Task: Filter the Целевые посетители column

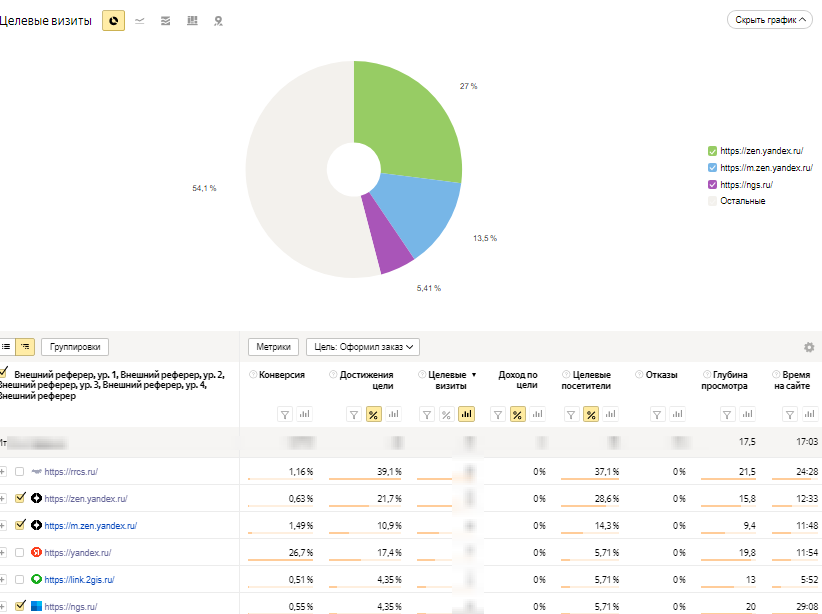Action: click(571, 415)
